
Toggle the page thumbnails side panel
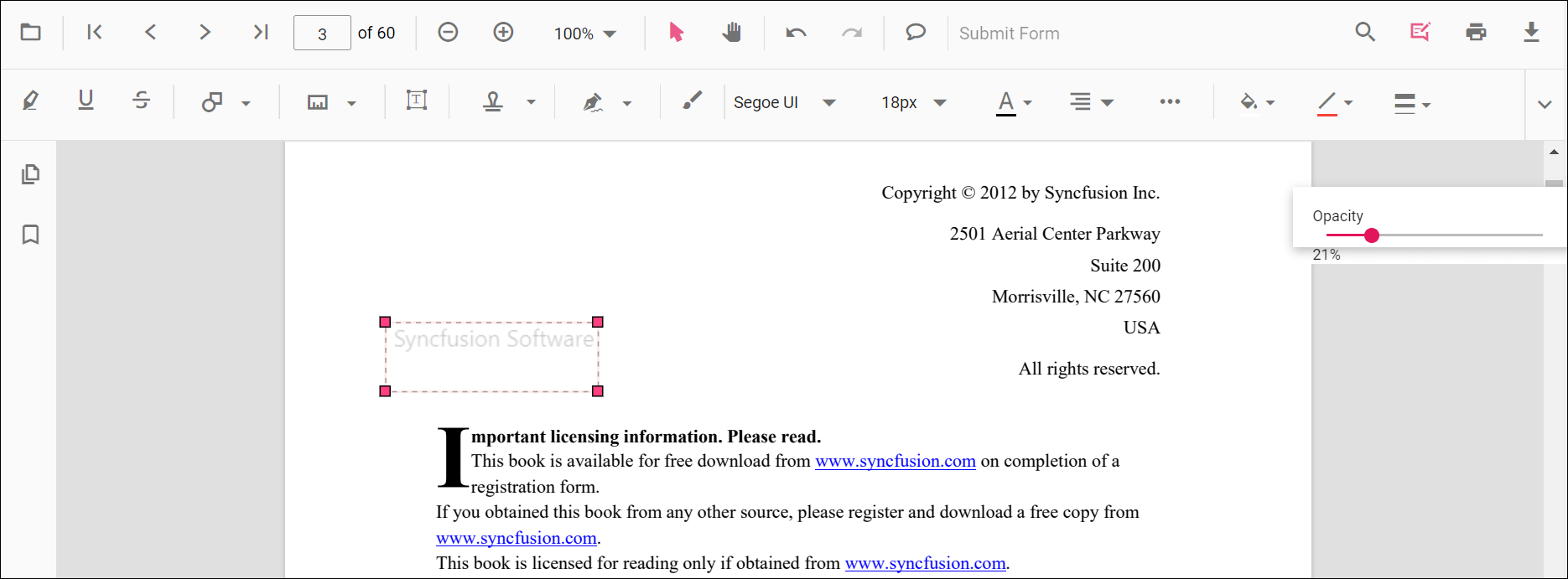[31, 174]
